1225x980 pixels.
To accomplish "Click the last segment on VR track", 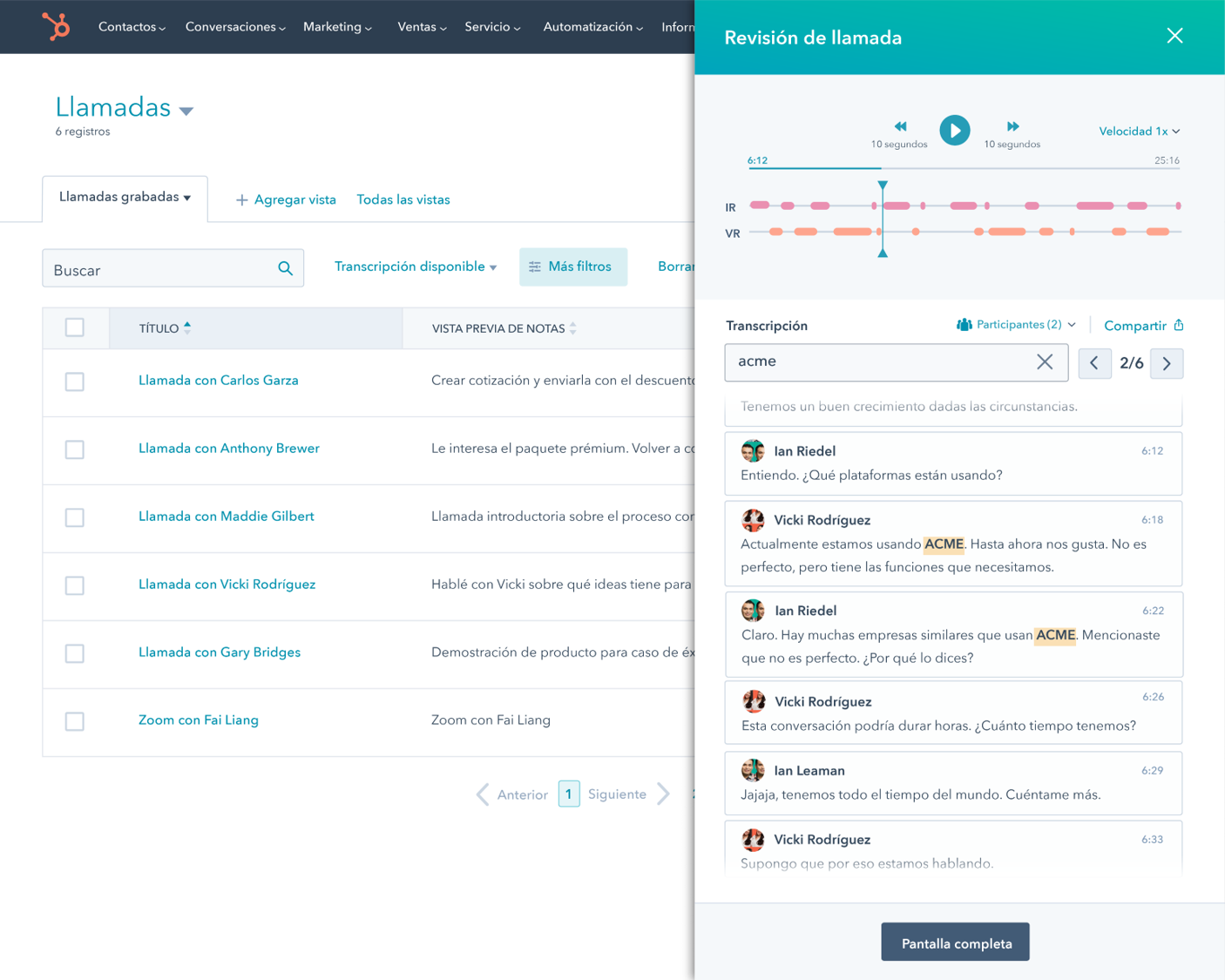I will coord(1158,232).
